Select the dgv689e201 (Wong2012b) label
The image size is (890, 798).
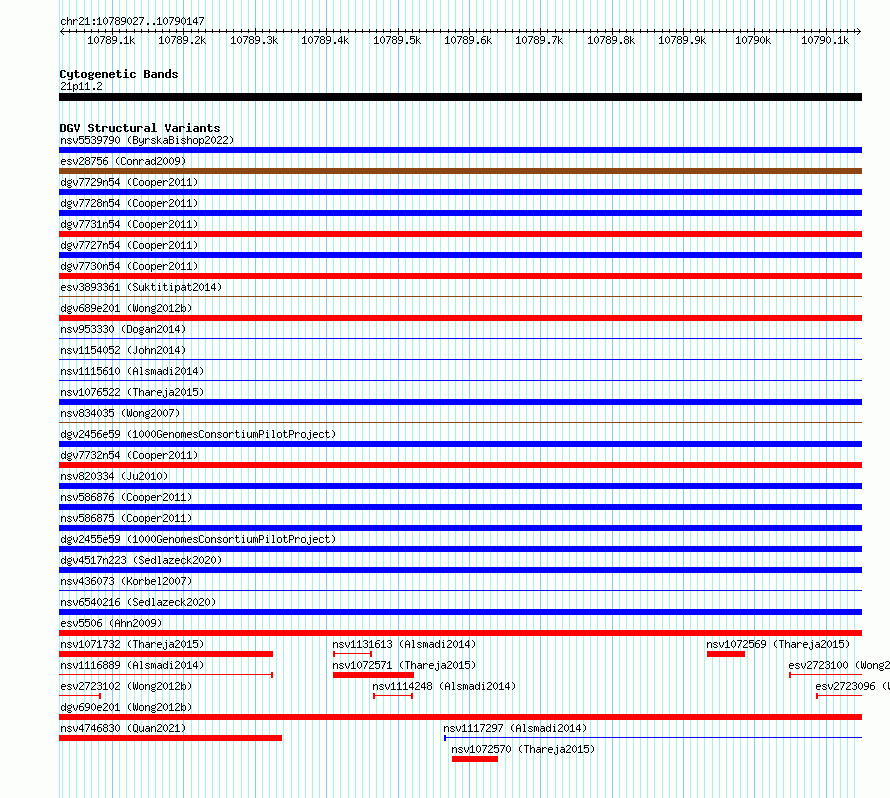click(126, 308)
